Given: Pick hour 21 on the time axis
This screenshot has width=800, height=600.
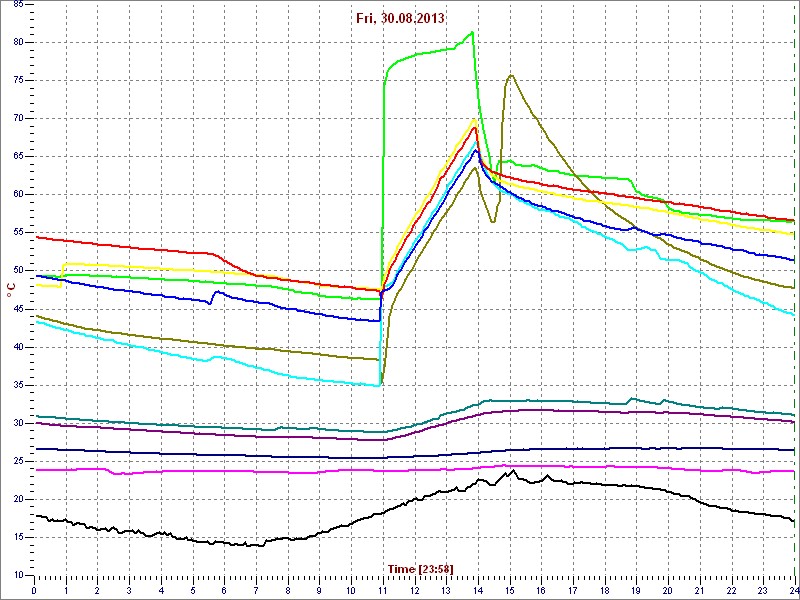Looking at the screenshot, I should (699, 590).
